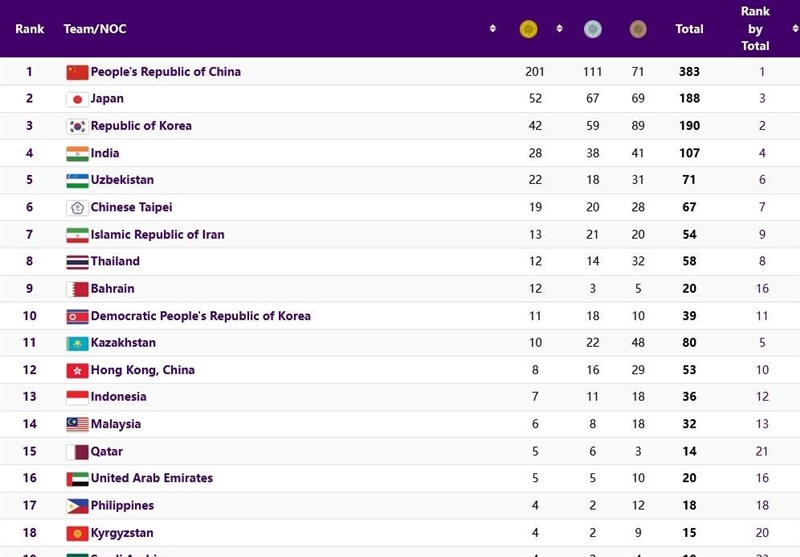Viewport: 800px width, 557px height.
Task: Open Democratic People's Republic of Korea link
Action: click(201, 316)
